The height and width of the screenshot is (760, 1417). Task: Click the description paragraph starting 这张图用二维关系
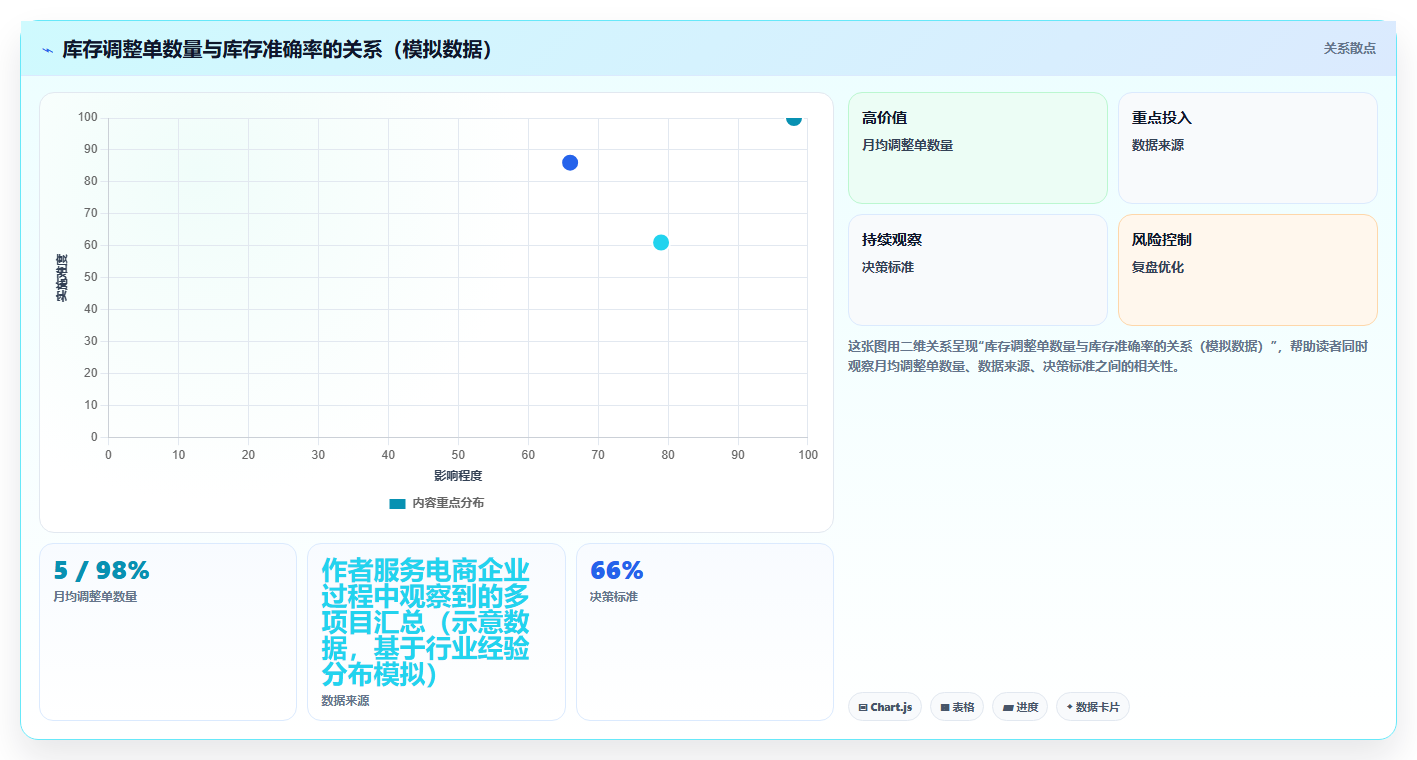click(x=1108, y=356)
